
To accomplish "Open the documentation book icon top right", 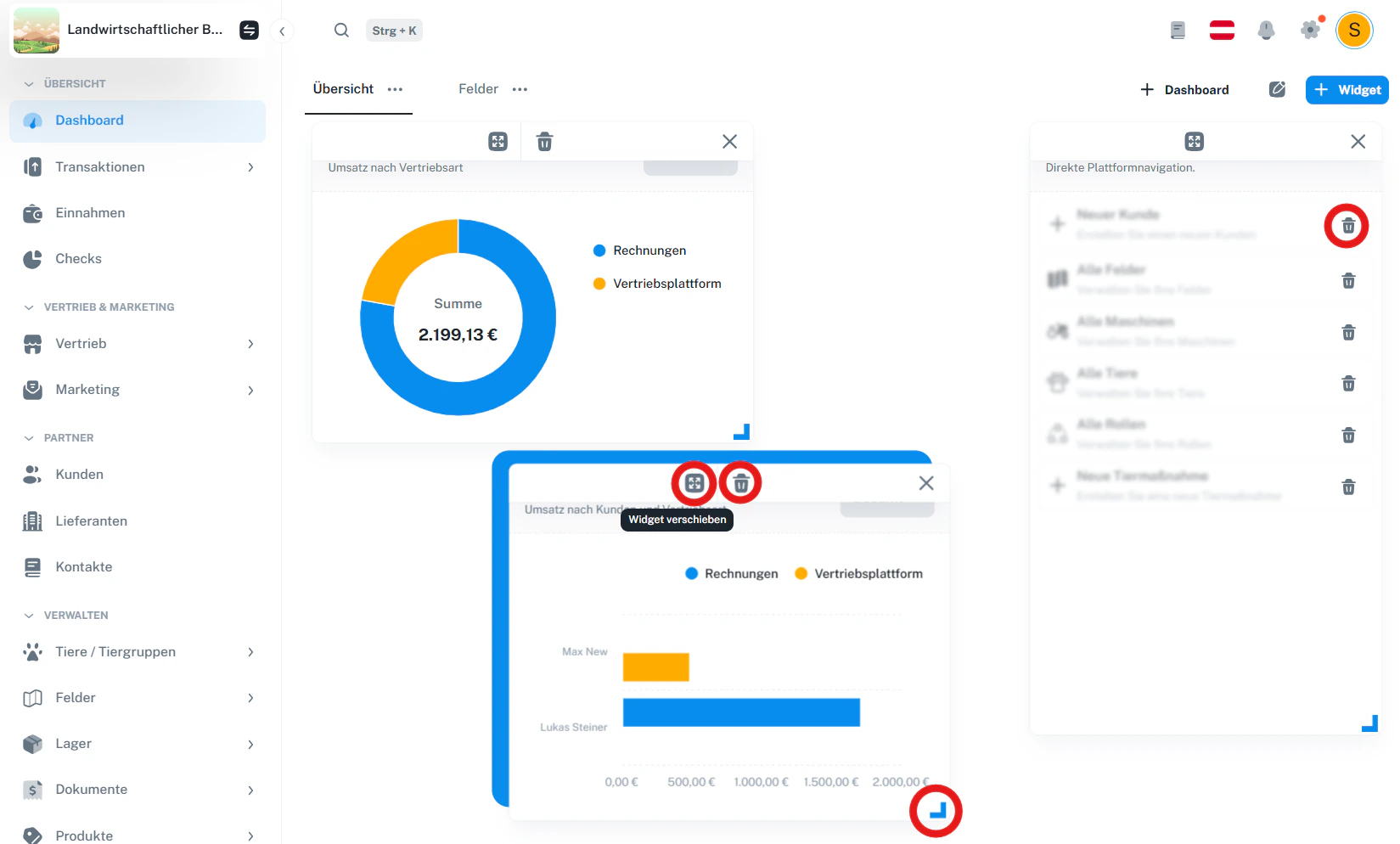I will [1178, 30].
